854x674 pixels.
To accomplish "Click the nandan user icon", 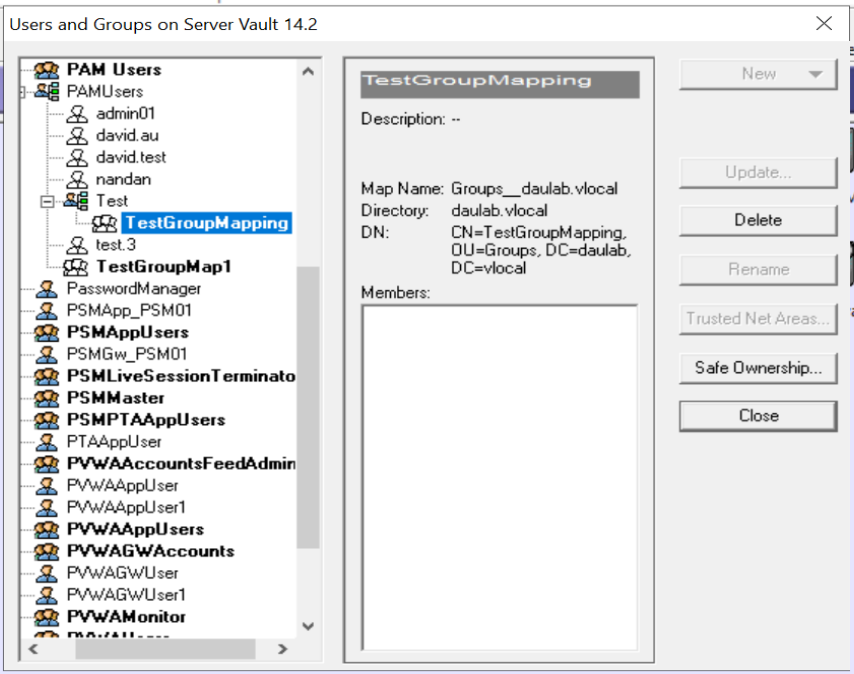I will (77, 179).
